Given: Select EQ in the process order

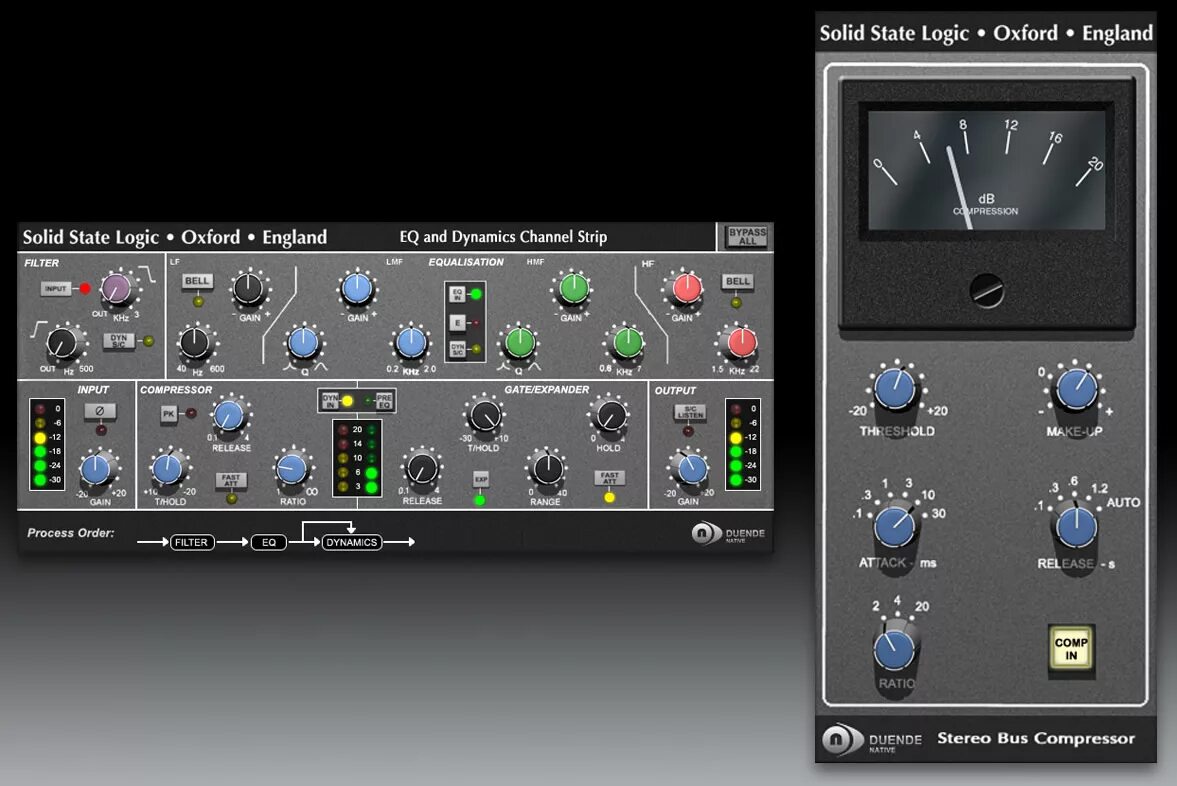Looking at the screenshot, I should point(269,542).
